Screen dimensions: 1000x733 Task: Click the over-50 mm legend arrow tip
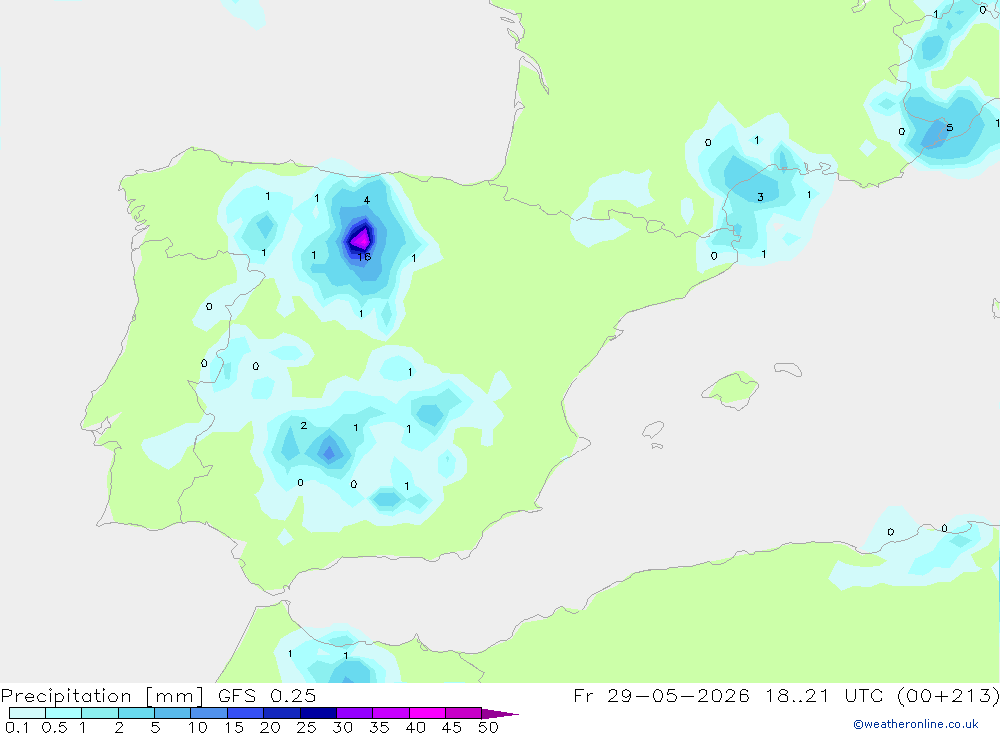pos(500,714)
